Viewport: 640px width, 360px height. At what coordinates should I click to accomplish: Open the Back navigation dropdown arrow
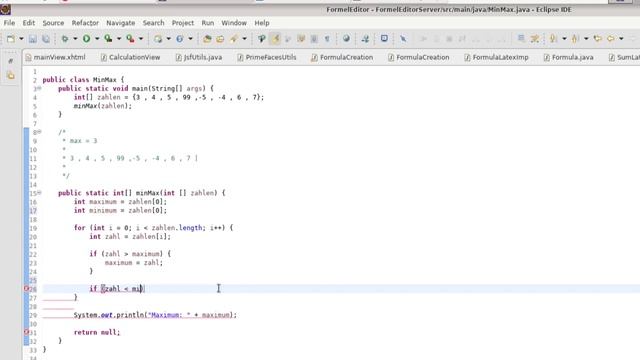[621, 39]
